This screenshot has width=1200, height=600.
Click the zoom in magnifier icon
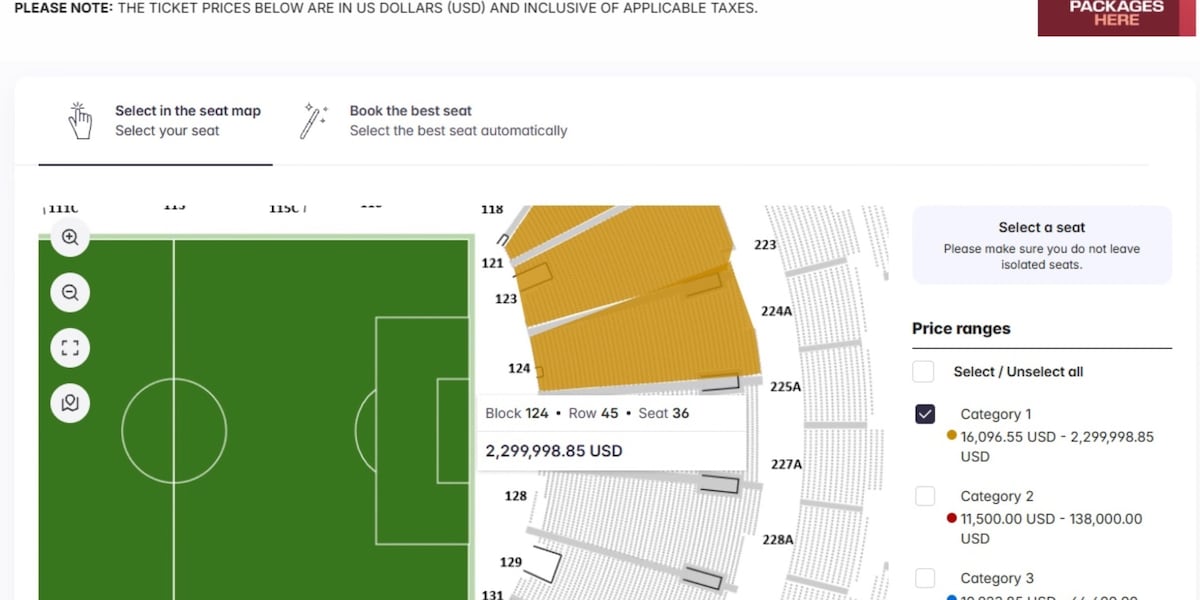click(70, 238)
